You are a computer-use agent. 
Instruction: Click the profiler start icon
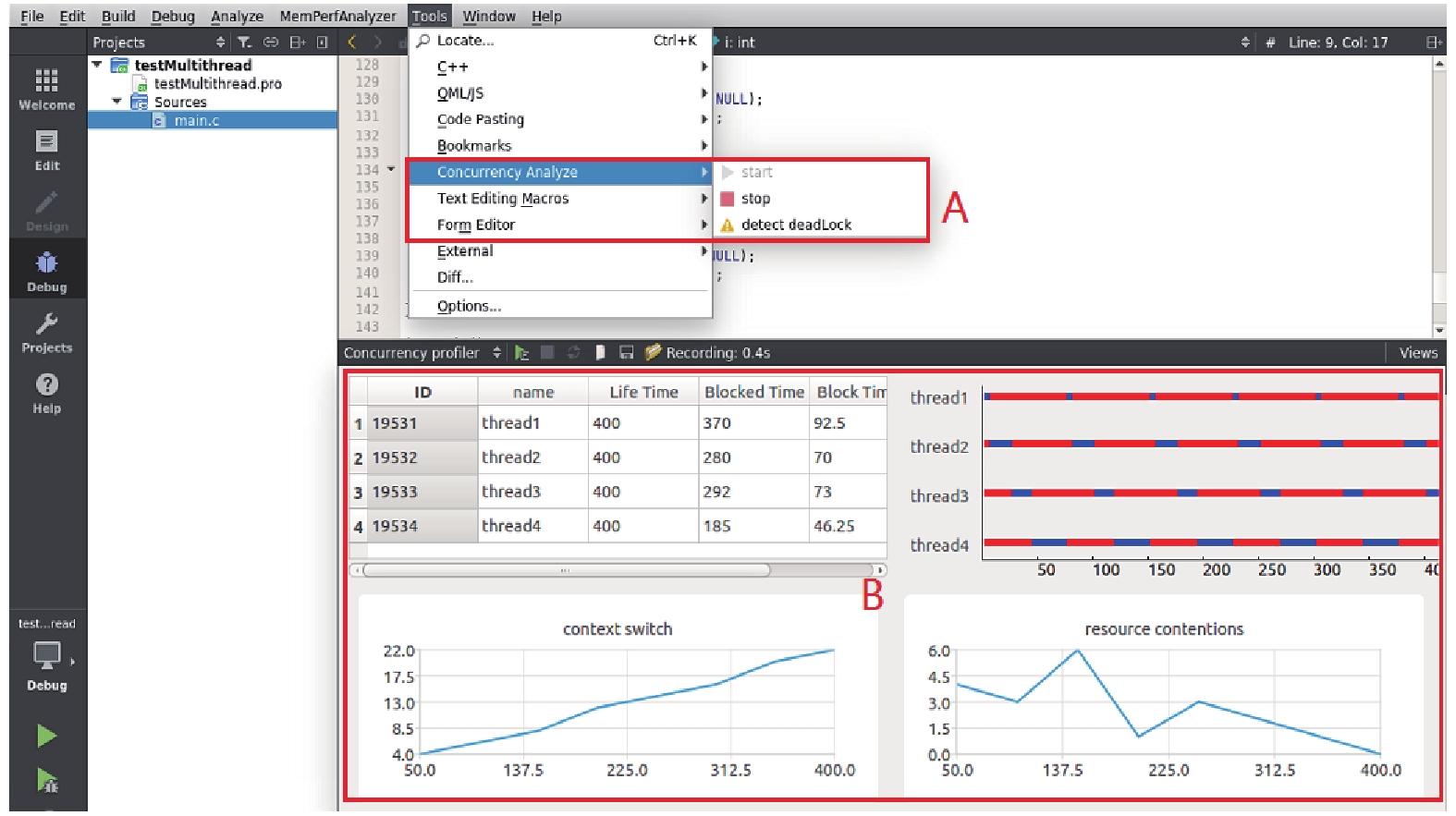[521, 353]
